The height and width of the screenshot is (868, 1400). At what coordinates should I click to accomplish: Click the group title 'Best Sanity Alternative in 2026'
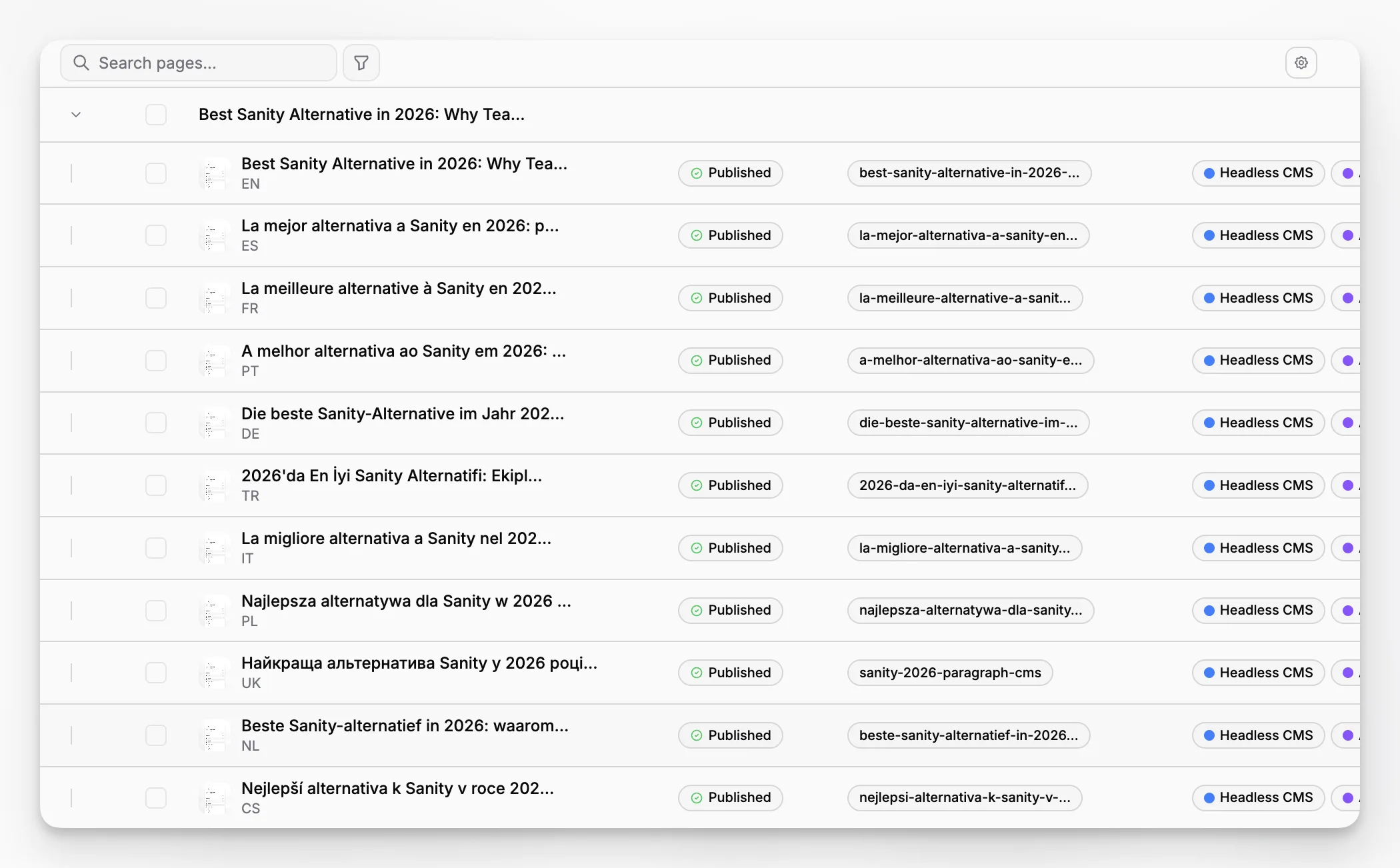pyautogui.click(x=361, y=115)
